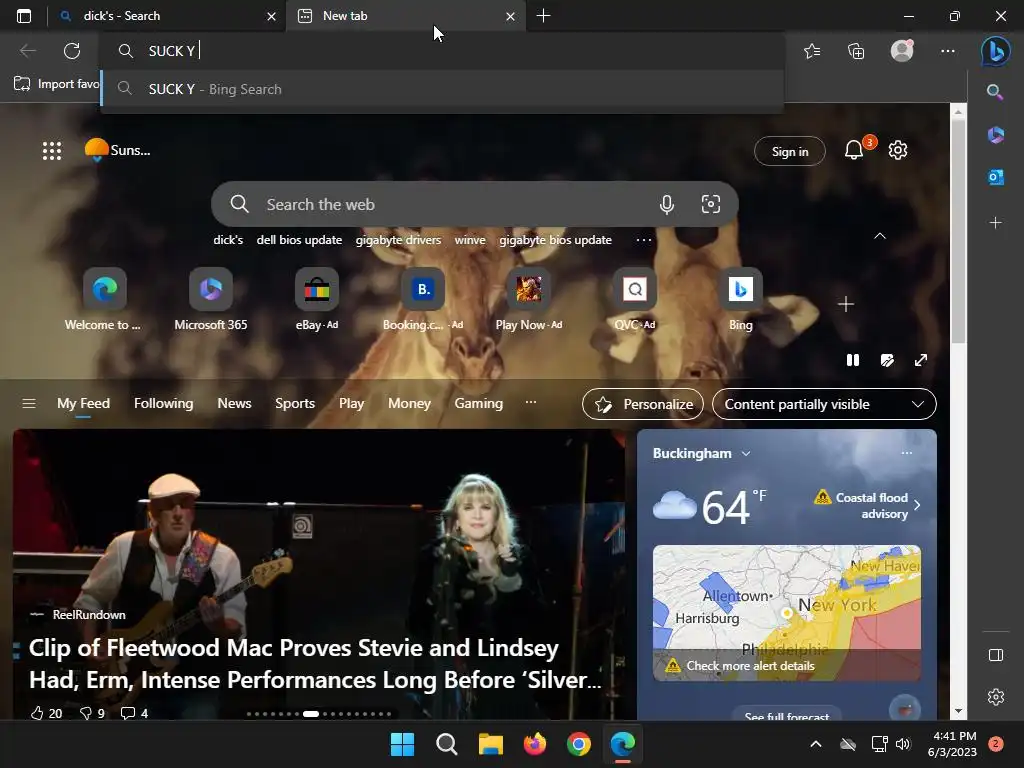Viewport: 1024px width, 768px height.
Task: Start voice search with microphone icon
Action: [x=666, y=204]
